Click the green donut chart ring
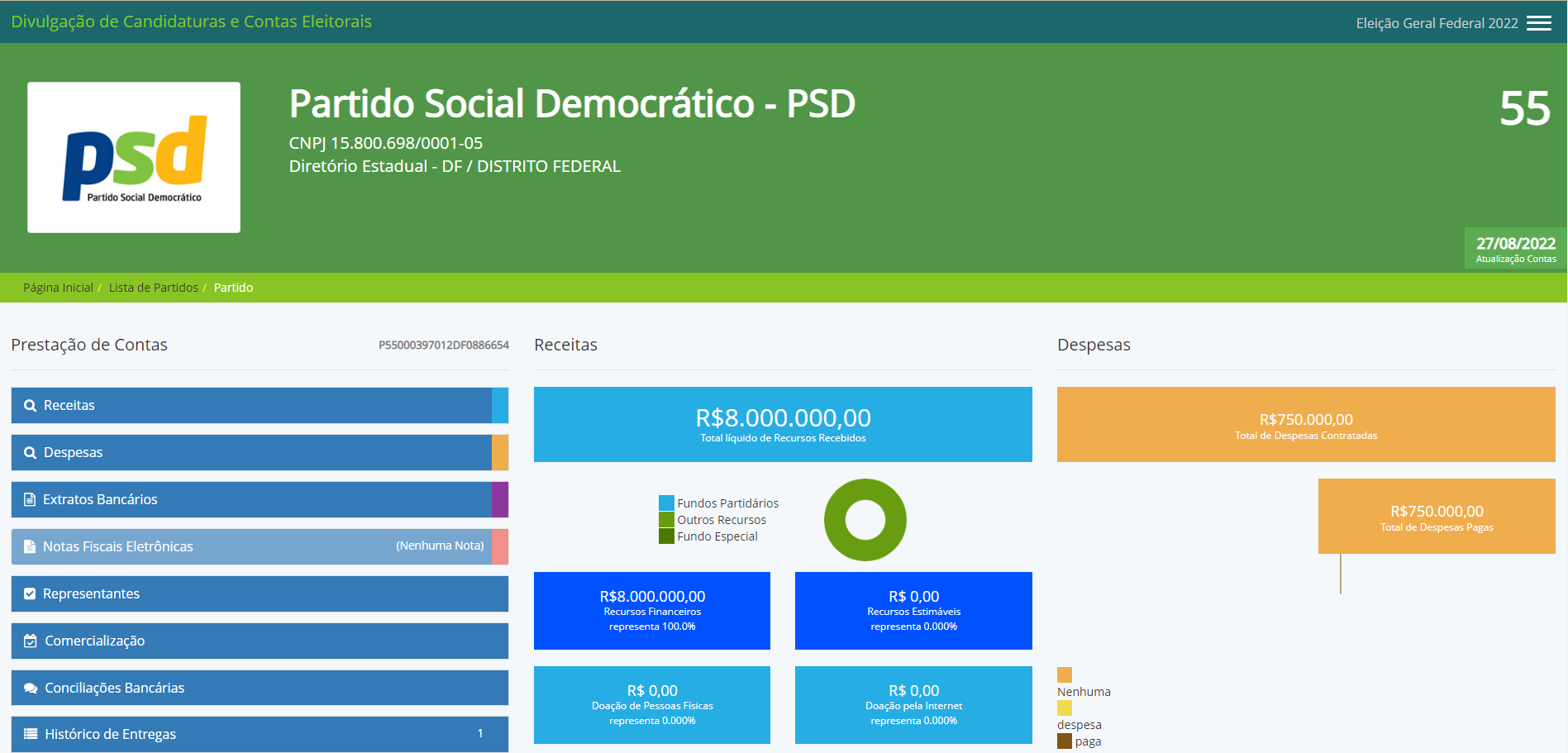This screenshot has height=753, width=1568. coord(835,520)
